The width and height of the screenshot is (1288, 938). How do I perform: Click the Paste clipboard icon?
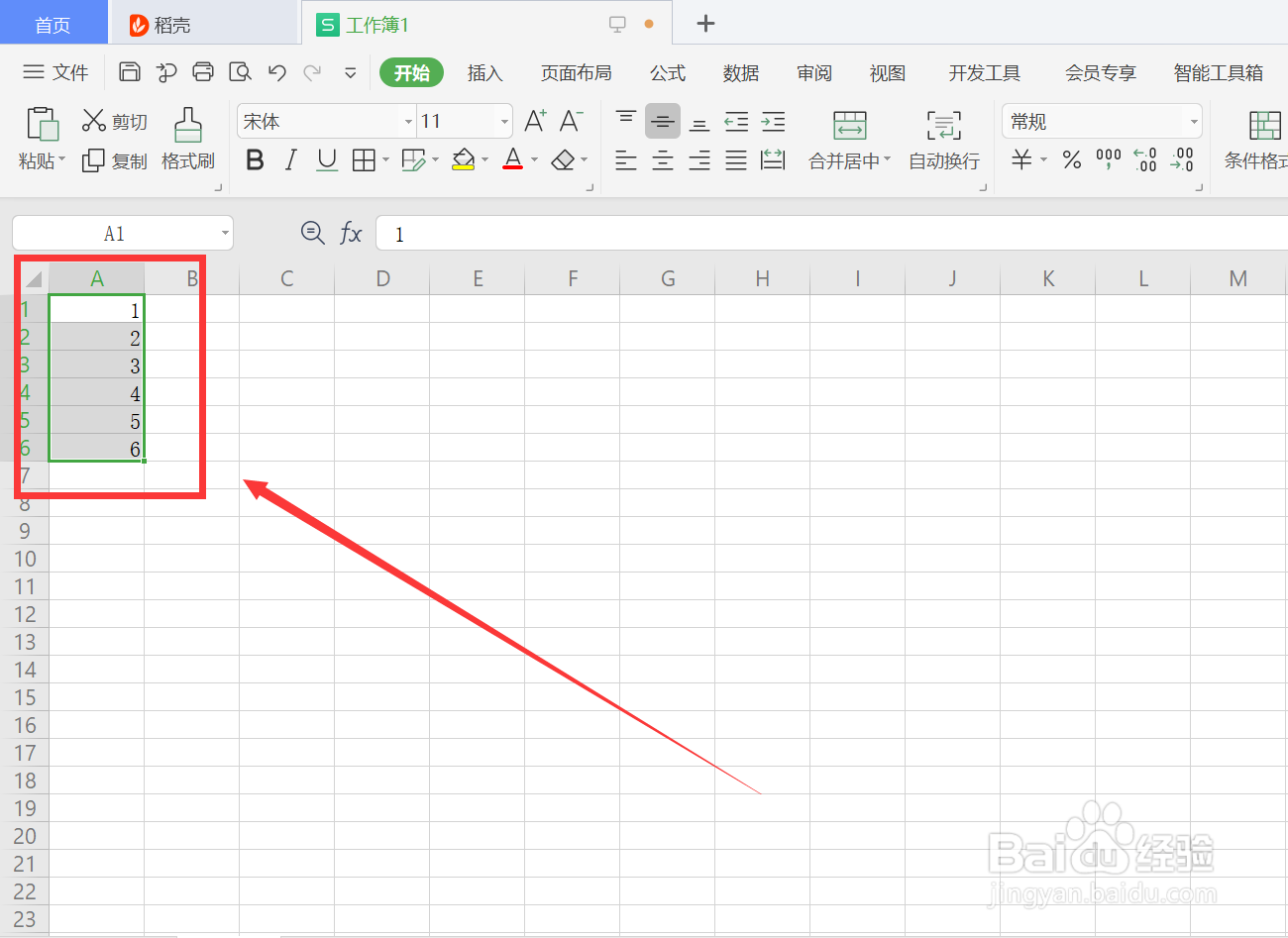click(x=42, y=124)
